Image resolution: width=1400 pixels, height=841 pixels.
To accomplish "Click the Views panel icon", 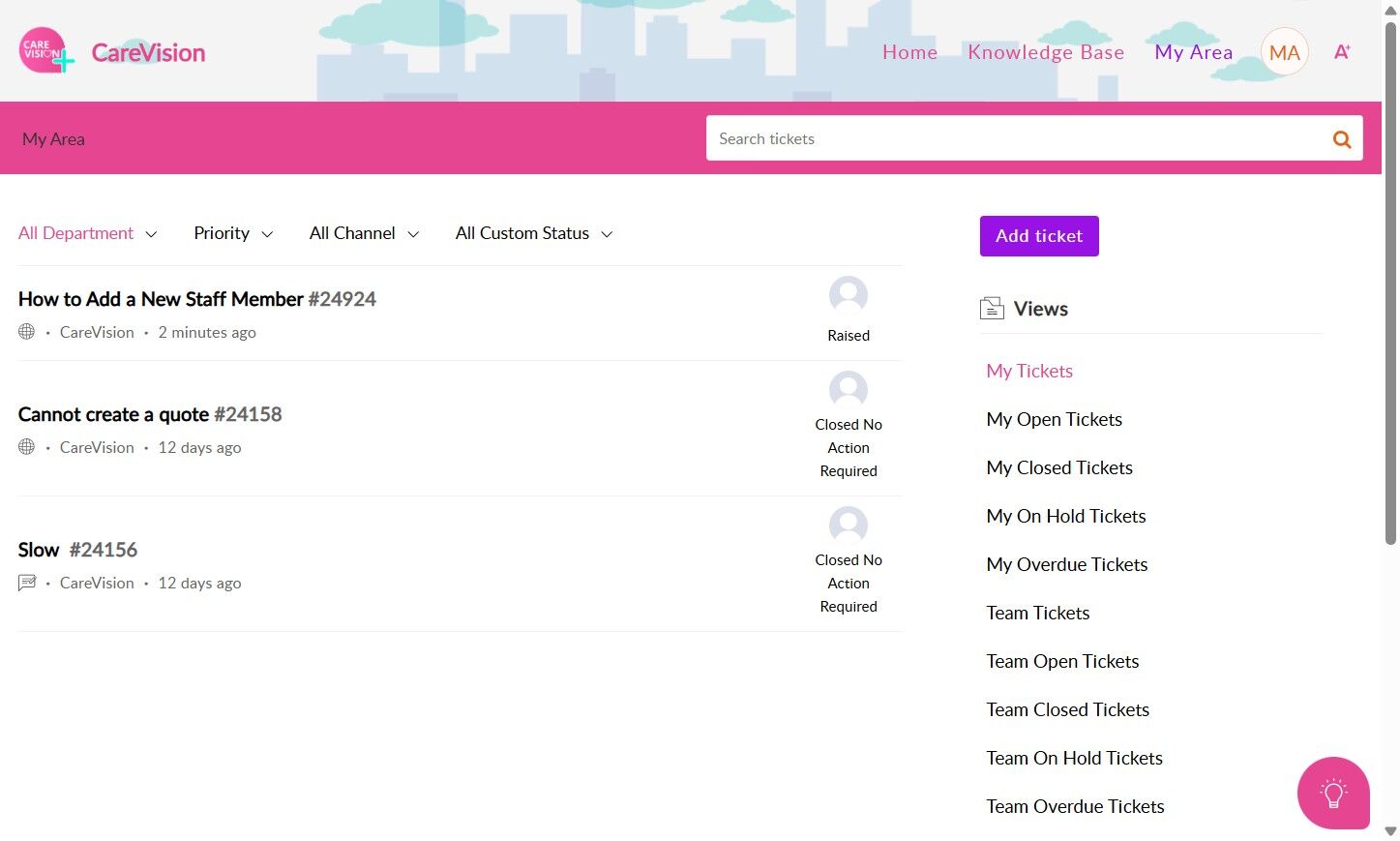I will tap(992, 309).
